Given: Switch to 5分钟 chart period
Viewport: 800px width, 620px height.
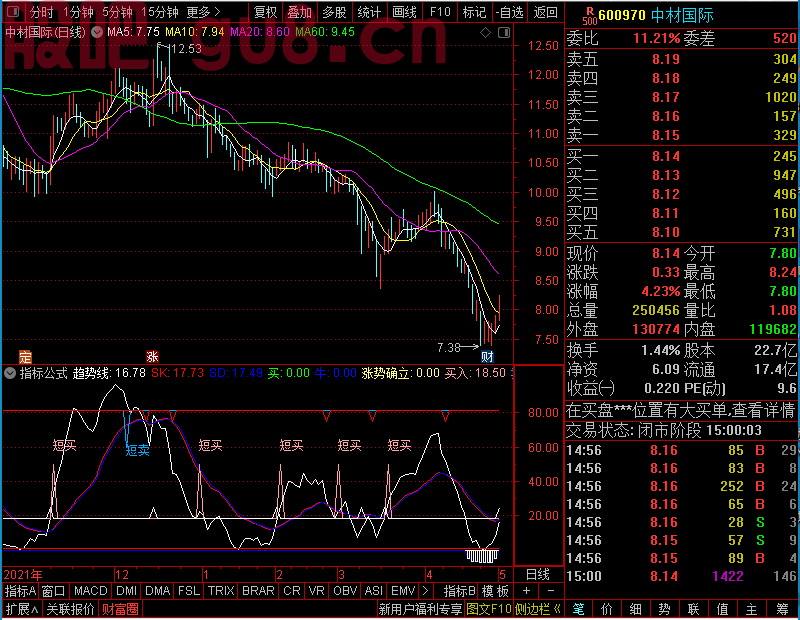Looking at the screenshot, I should click(x=117, y=12).
